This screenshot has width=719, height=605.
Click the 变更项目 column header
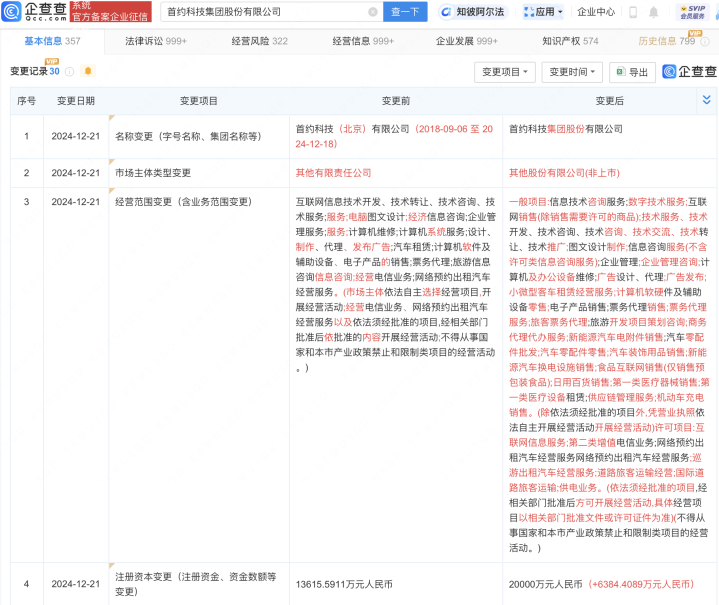click(x=199, y=101)
